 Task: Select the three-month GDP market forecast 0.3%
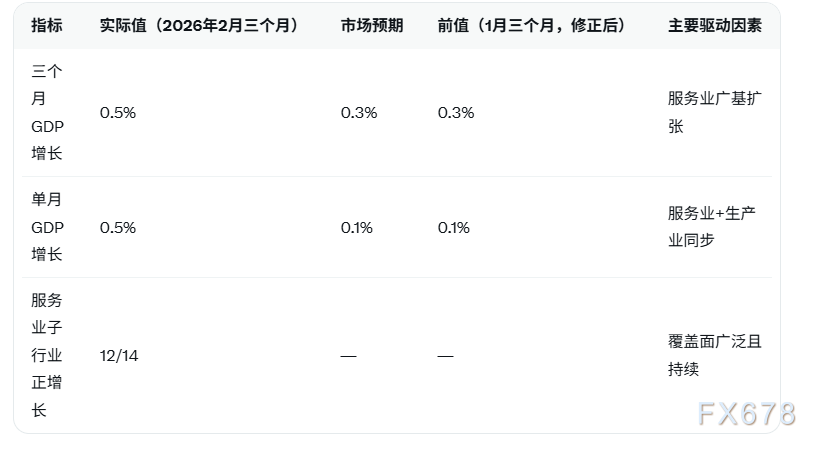pos(358,113)
